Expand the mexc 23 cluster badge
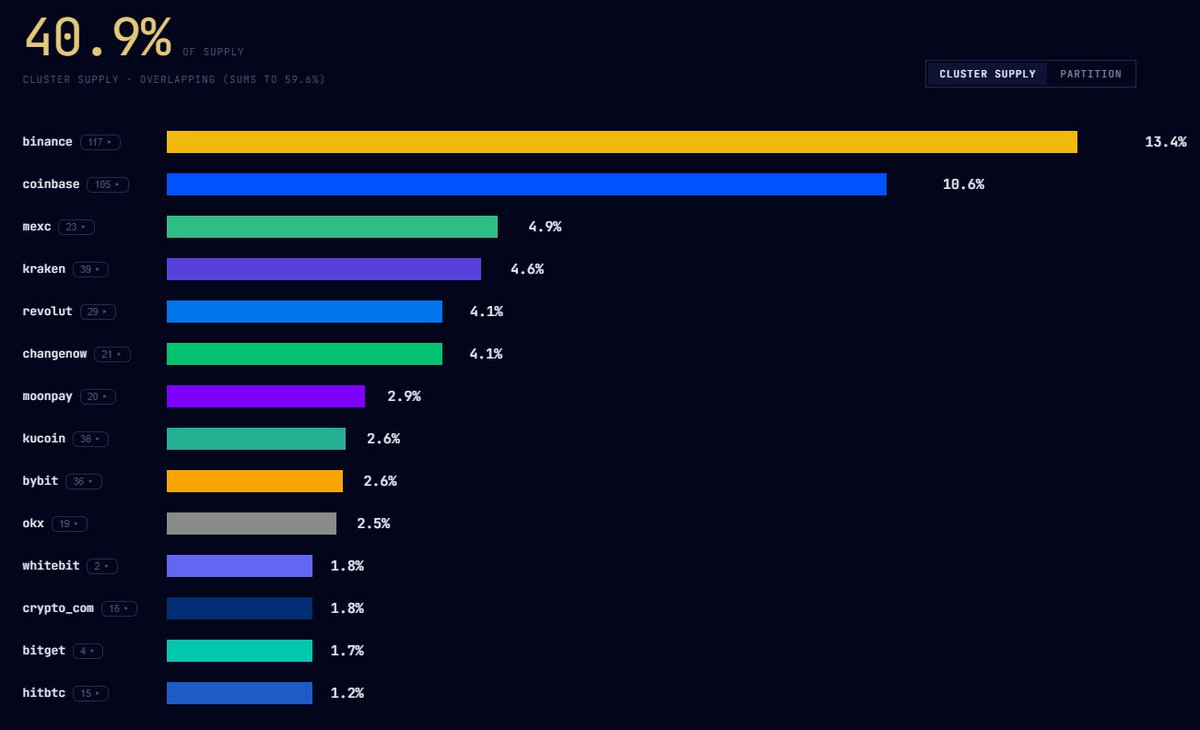The height and width of the screenshot is (730, 1200). [x=76, y=227]
